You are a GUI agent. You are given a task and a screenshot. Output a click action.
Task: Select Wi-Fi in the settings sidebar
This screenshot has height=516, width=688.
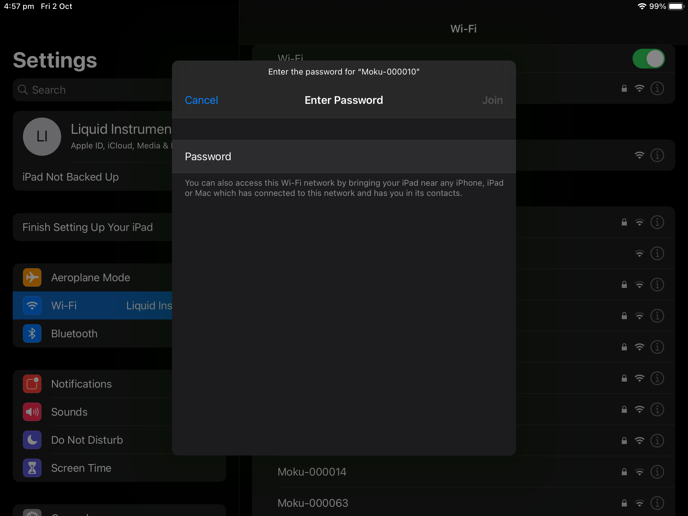(93, 305)
